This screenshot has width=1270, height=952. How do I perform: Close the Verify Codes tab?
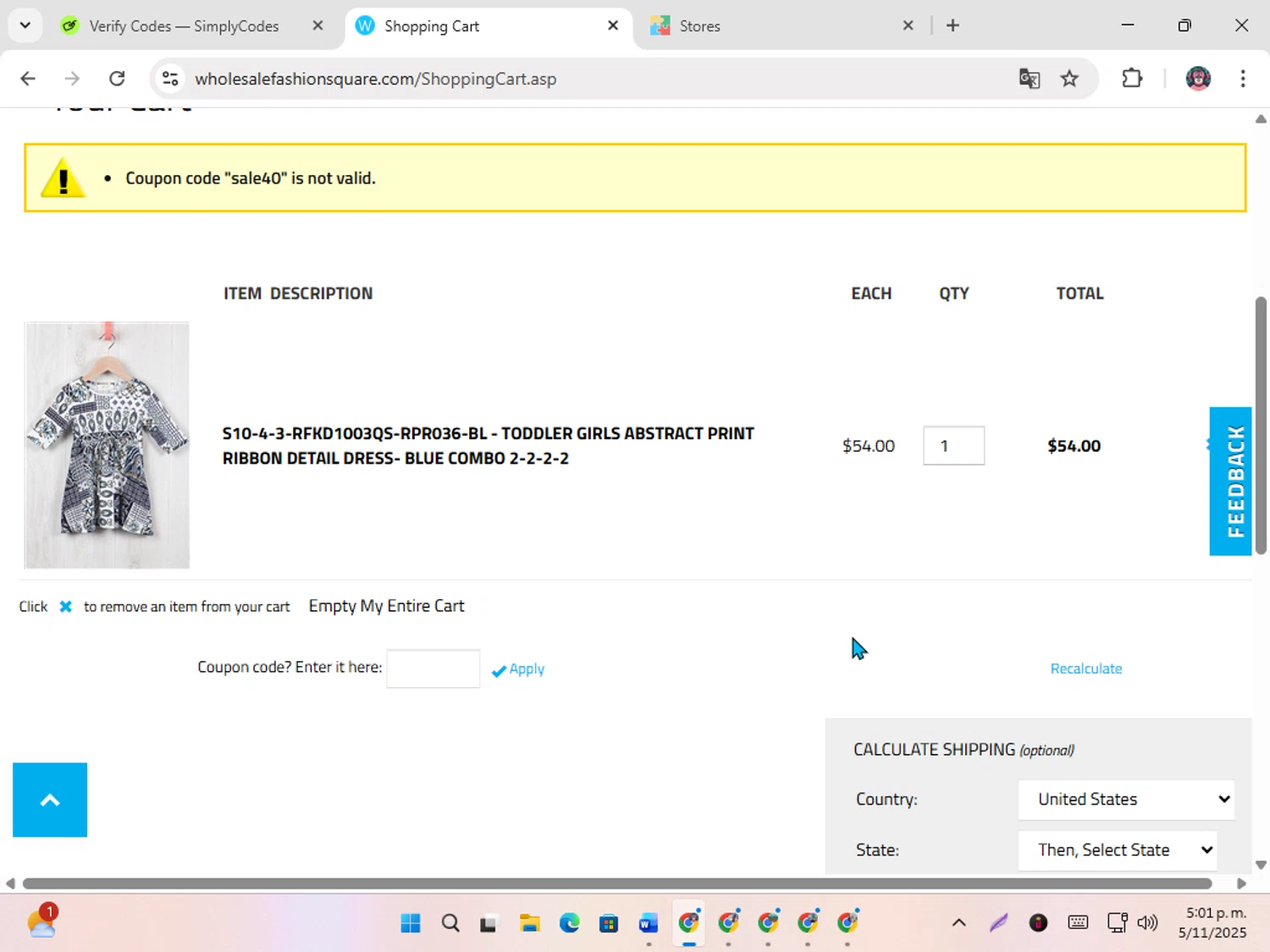(x=317, y=25)
